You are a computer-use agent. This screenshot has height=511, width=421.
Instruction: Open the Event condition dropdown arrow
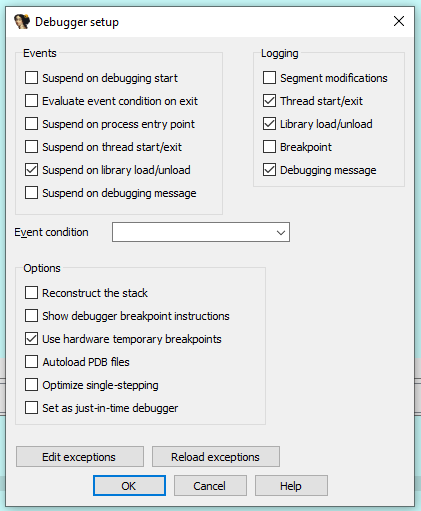point(281,232)
